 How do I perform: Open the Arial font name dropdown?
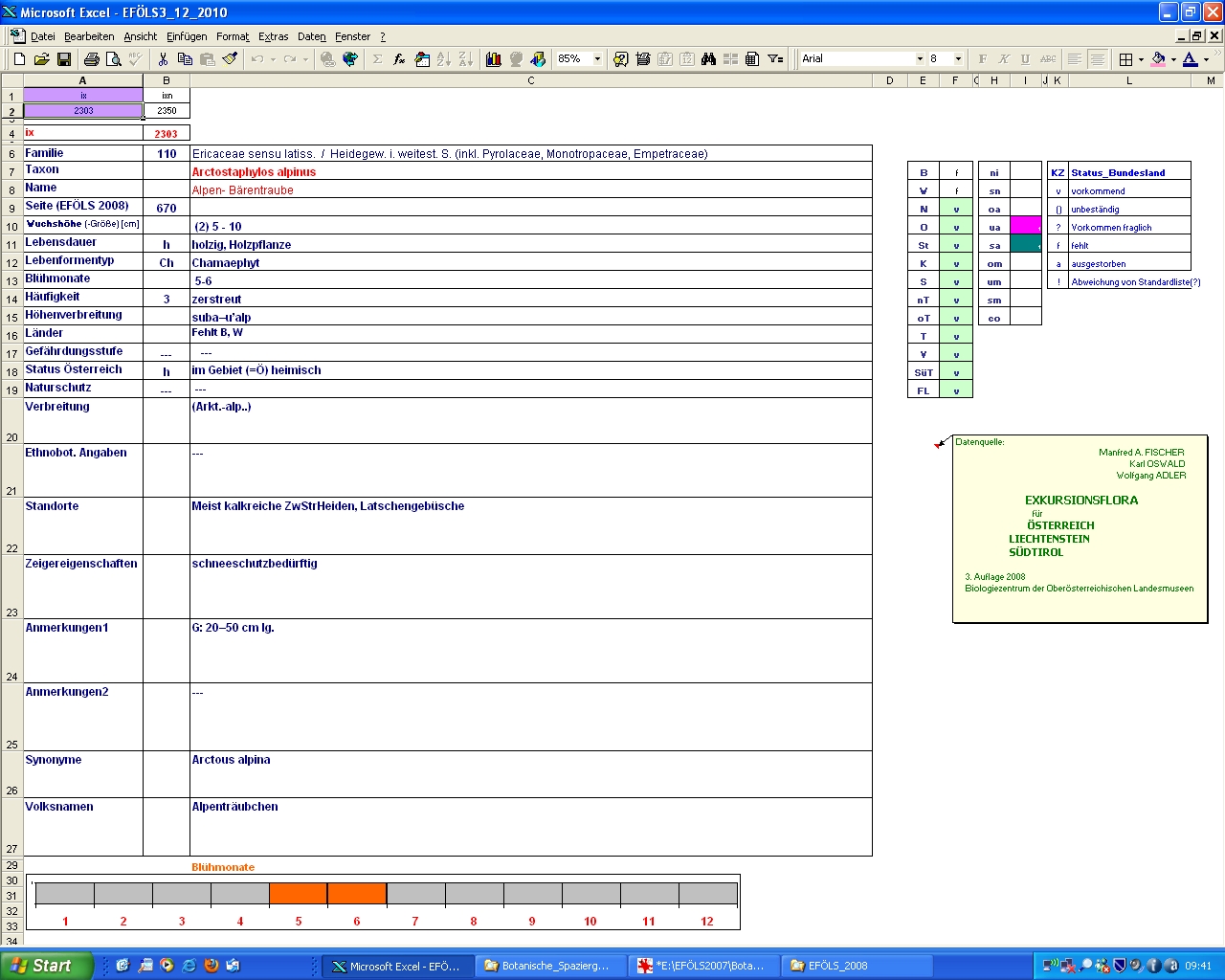pos(920,59)
